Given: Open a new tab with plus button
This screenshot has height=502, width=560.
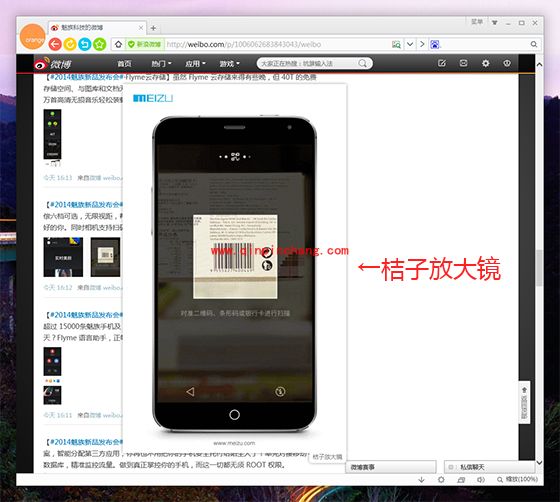Looking at the screenshot, I should click(x=153, y=28).
